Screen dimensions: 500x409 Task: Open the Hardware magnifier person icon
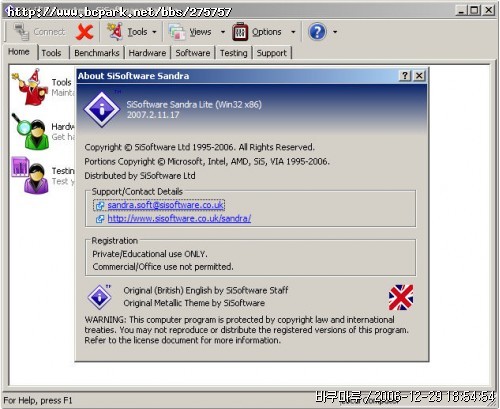coord(31,132)
